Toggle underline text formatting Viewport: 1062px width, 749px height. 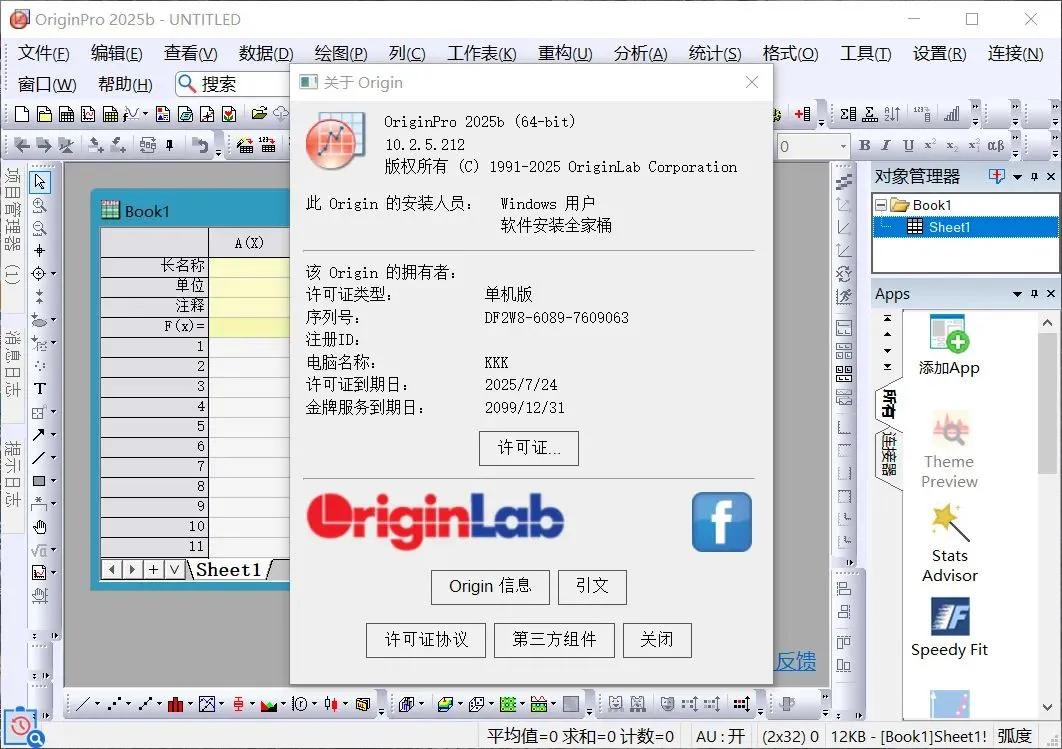(x=908, y=145)
